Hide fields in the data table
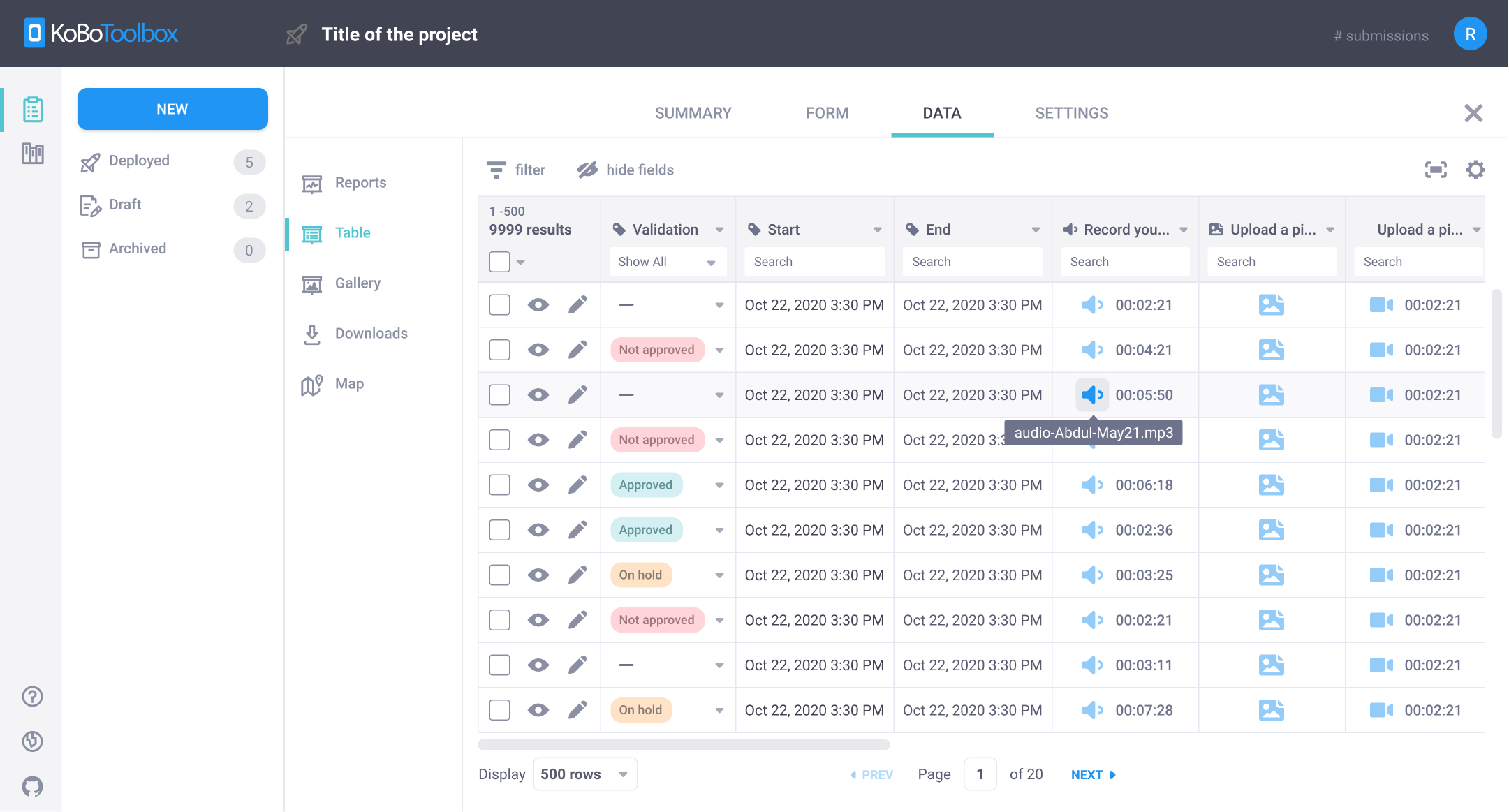The height and width of the screenshot is (812, 1509). tap(625, 169)
